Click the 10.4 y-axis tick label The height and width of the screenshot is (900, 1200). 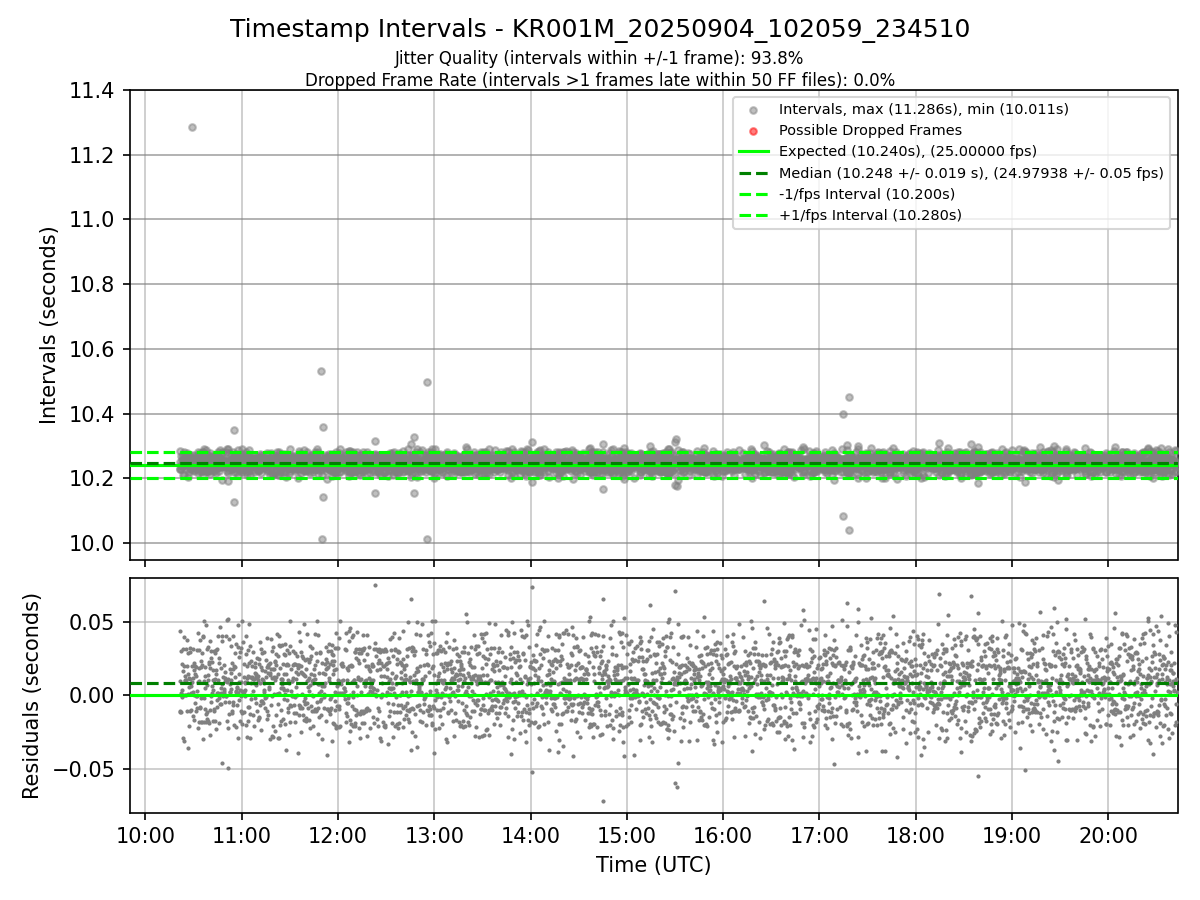(93, 414)
